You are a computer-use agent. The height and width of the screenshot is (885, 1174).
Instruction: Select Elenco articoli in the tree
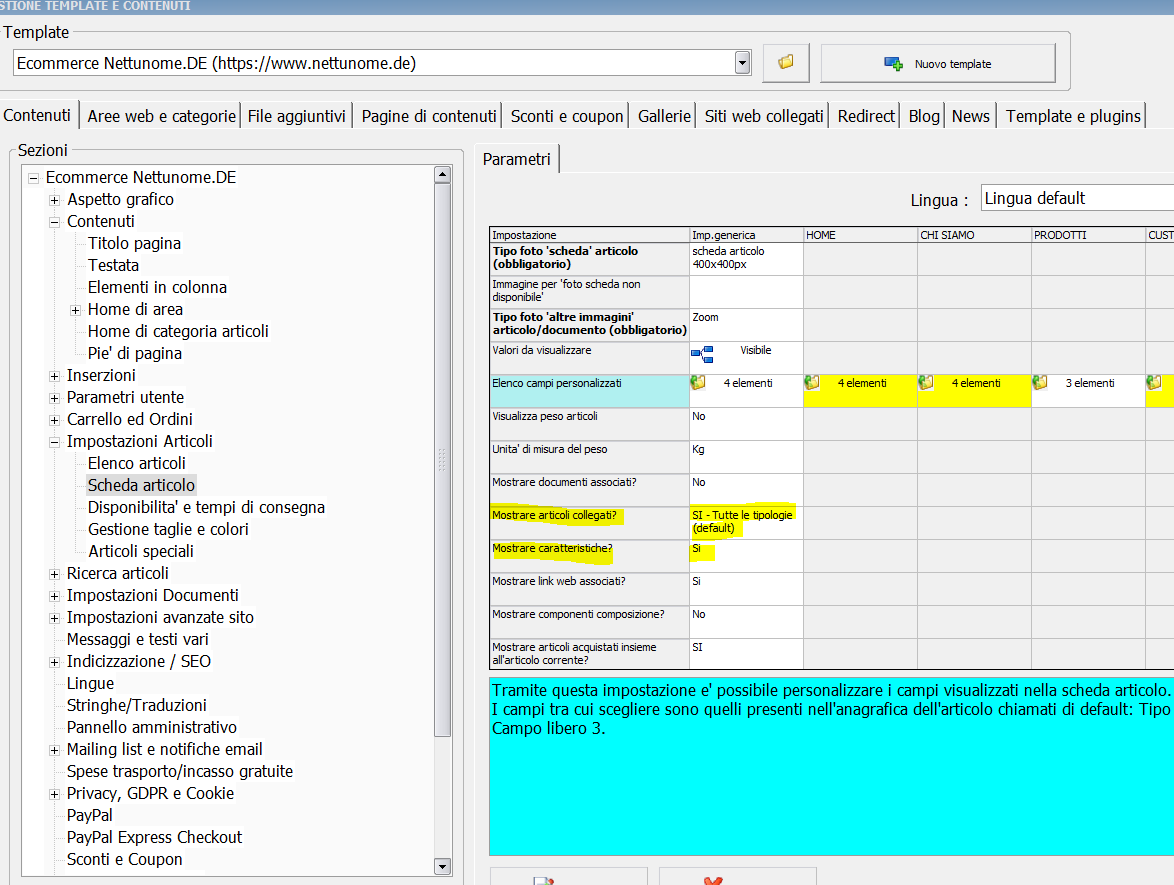(x=137, y=464)
